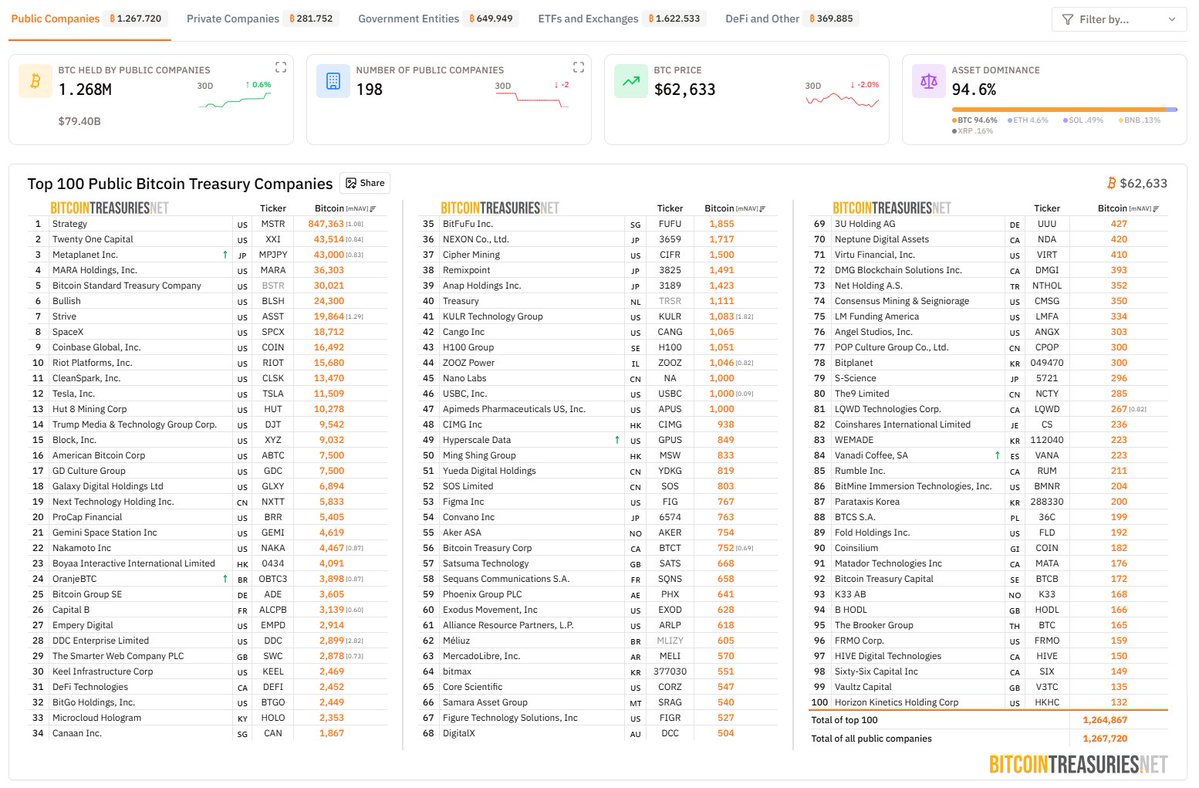Open the Twenty One Capital link
Viewport: 1199px width, 788px height.
tap(93, 239)
